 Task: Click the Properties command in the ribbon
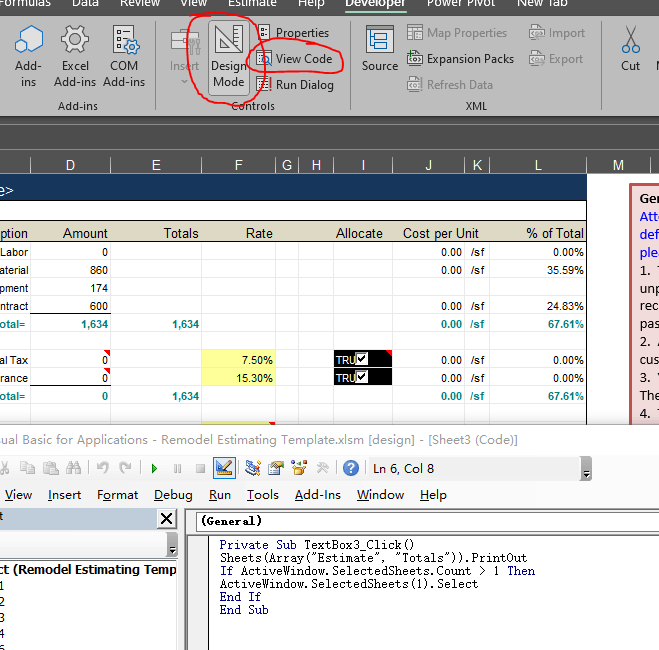[x=293, y=33]
